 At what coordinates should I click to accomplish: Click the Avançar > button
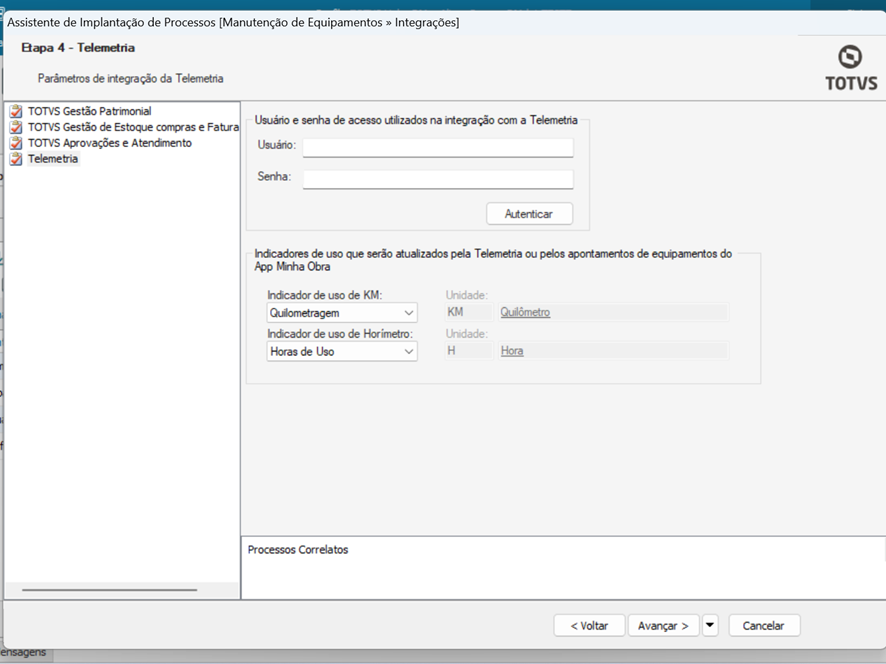tap(663, 626)
